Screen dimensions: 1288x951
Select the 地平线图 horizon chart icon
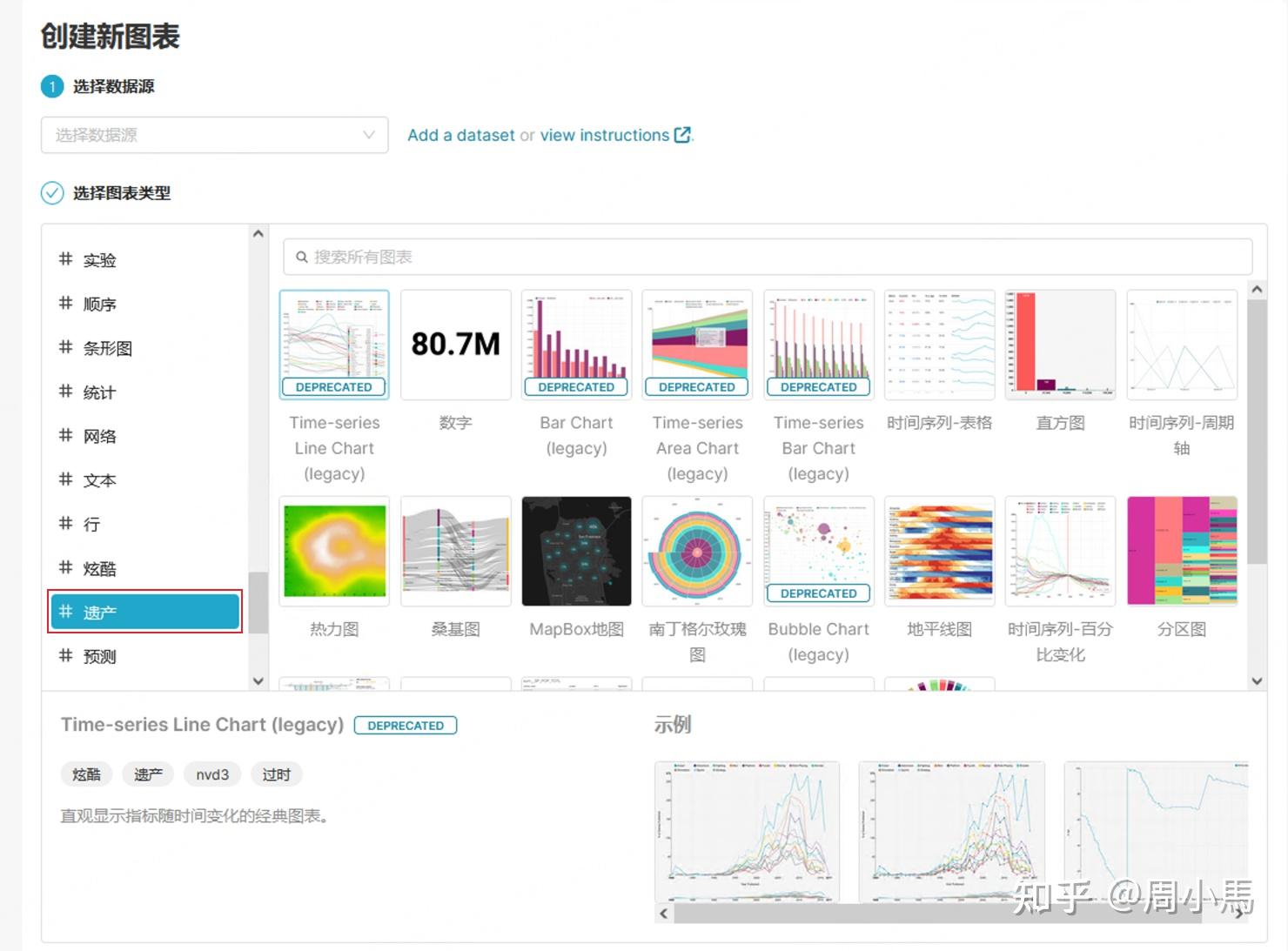click(939, 551)
